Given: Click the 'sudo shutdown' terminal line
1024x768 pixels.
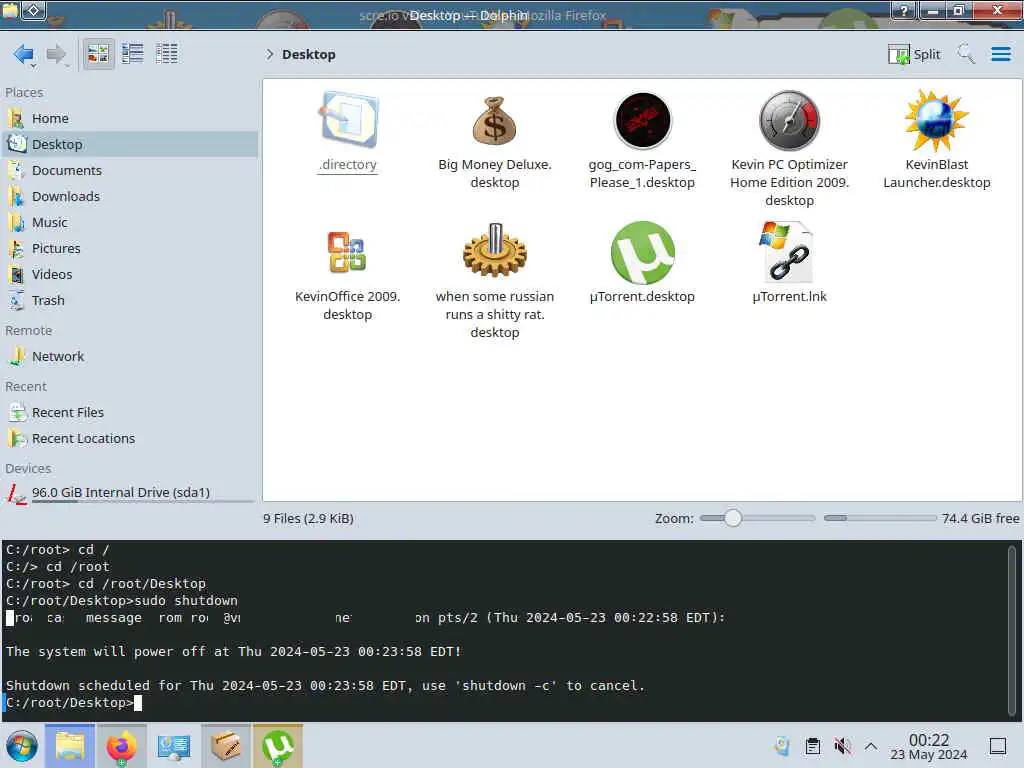Looking at the screenshot, I should pos(121,601).
